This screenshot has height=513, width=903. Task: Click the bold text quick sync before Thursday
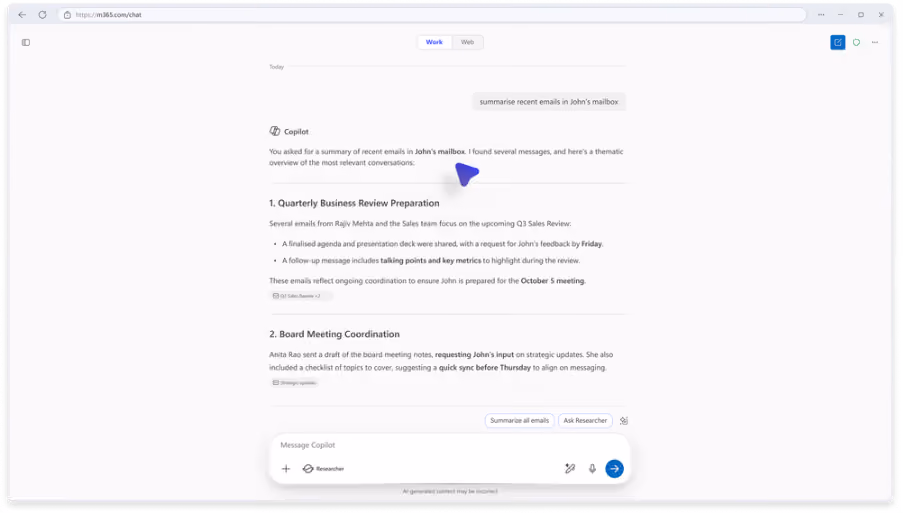(x=484, y=367)
